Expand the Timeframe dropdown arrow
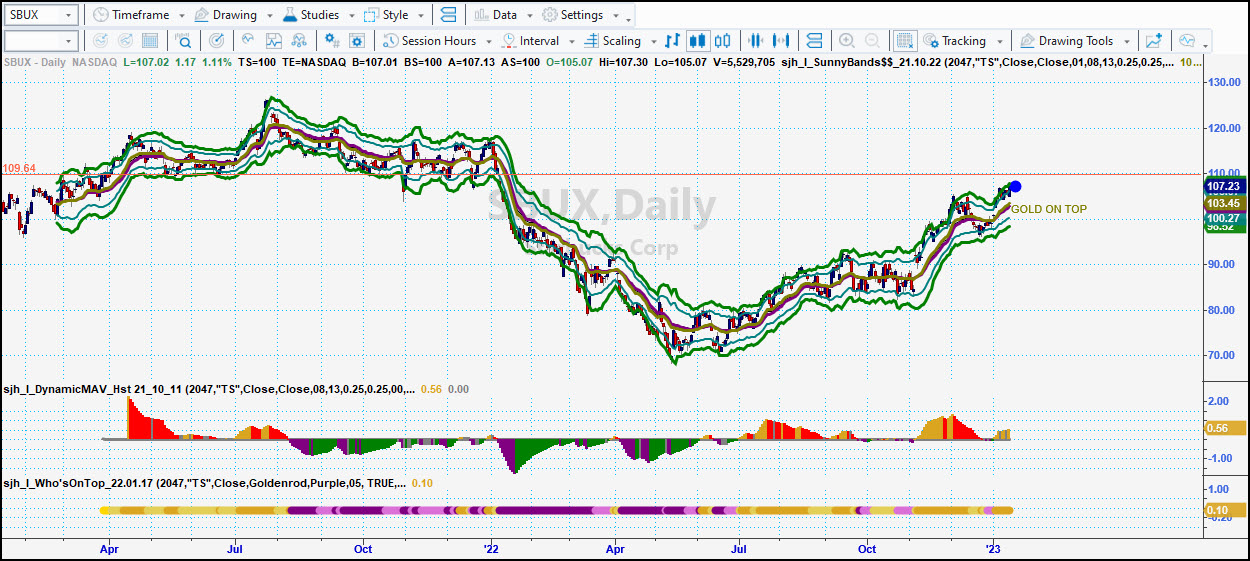1250x561 pixels. click(x=180, y=16)
